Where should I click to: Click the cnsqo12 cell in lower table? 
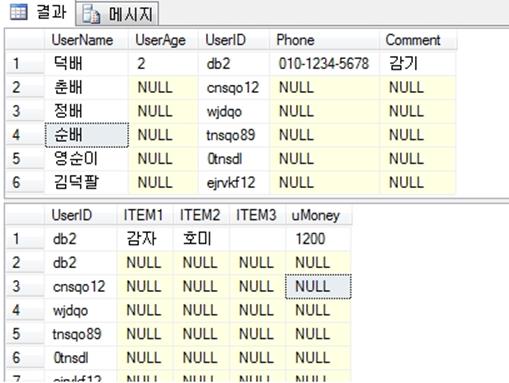click(80, 286)
